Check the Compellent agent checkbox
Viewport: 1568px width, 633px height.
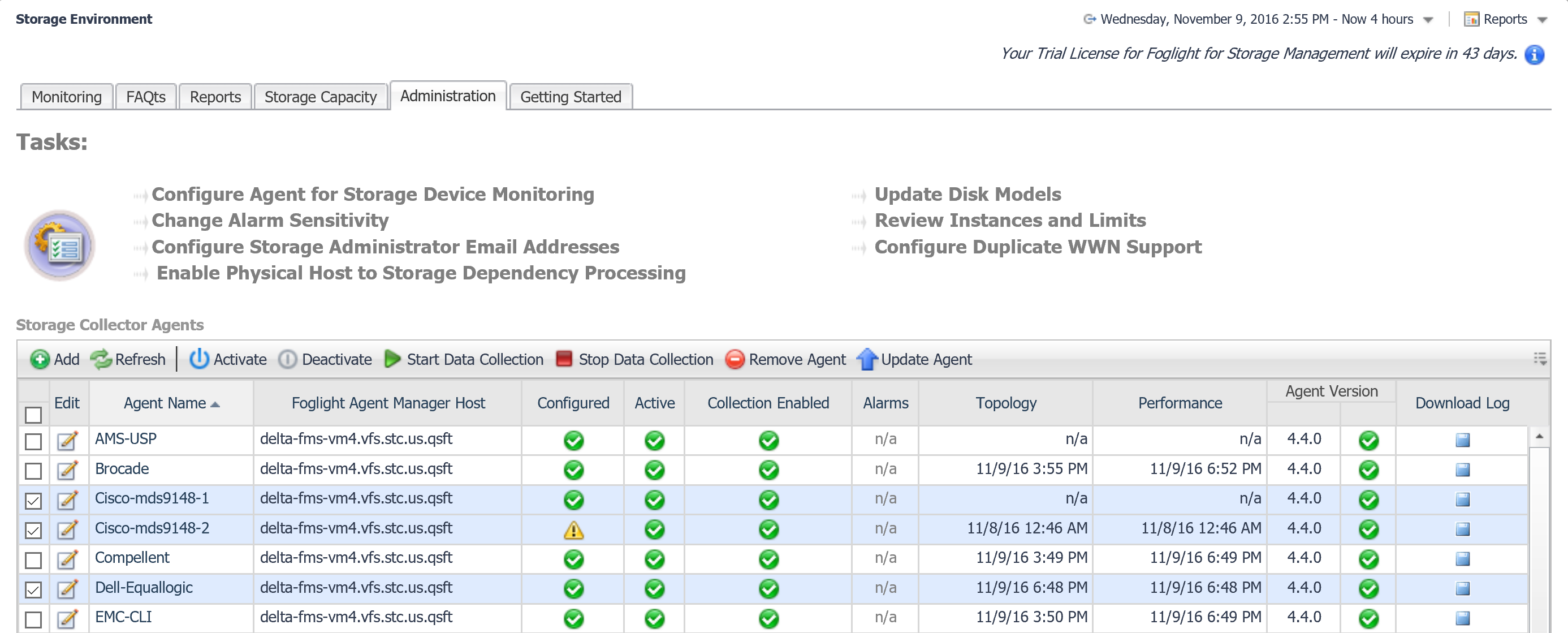pyautogui.click(x=33, y=559)
